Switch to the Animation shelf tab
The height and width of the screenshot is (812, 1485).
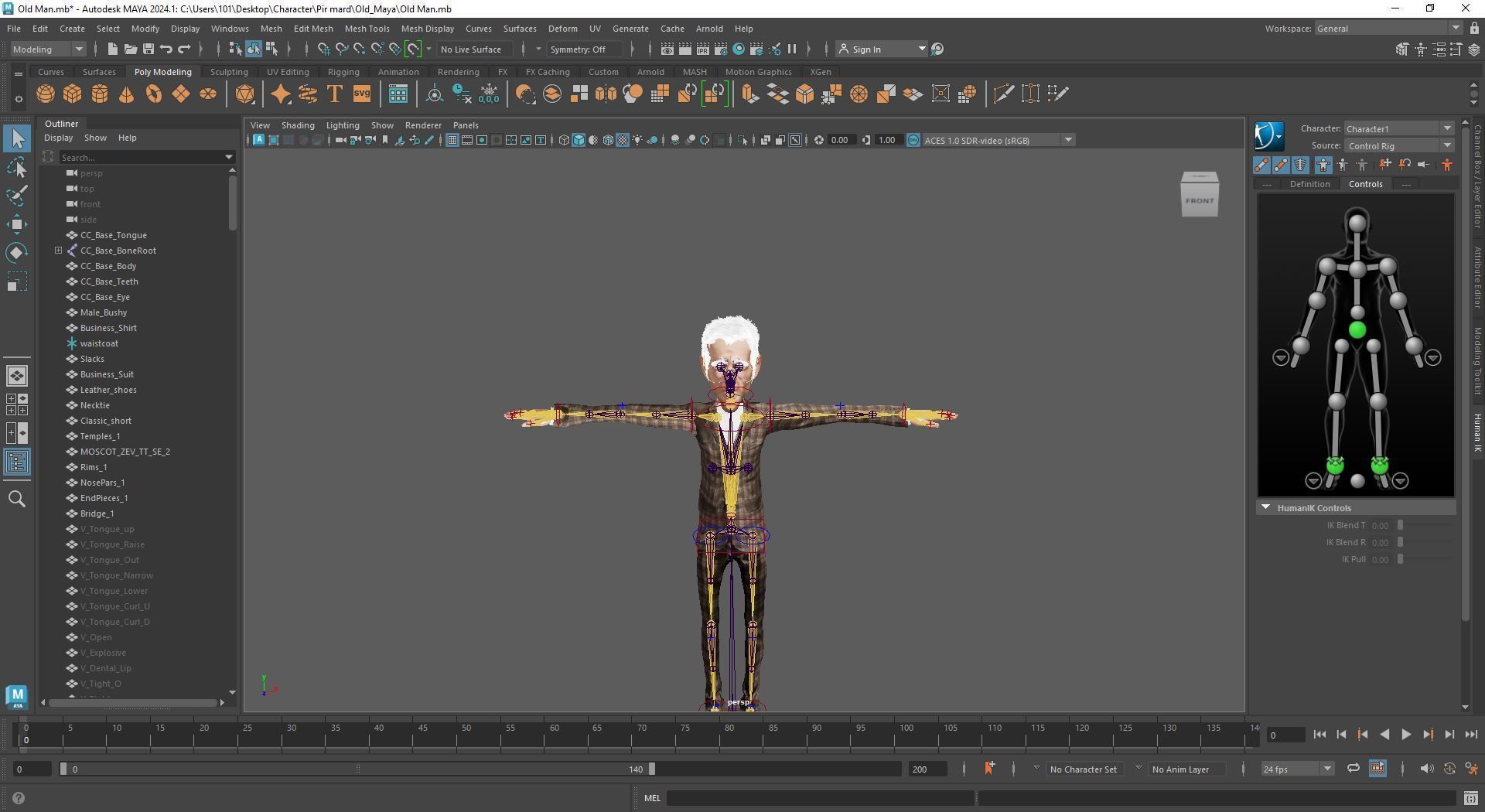[x=398, y=72]
